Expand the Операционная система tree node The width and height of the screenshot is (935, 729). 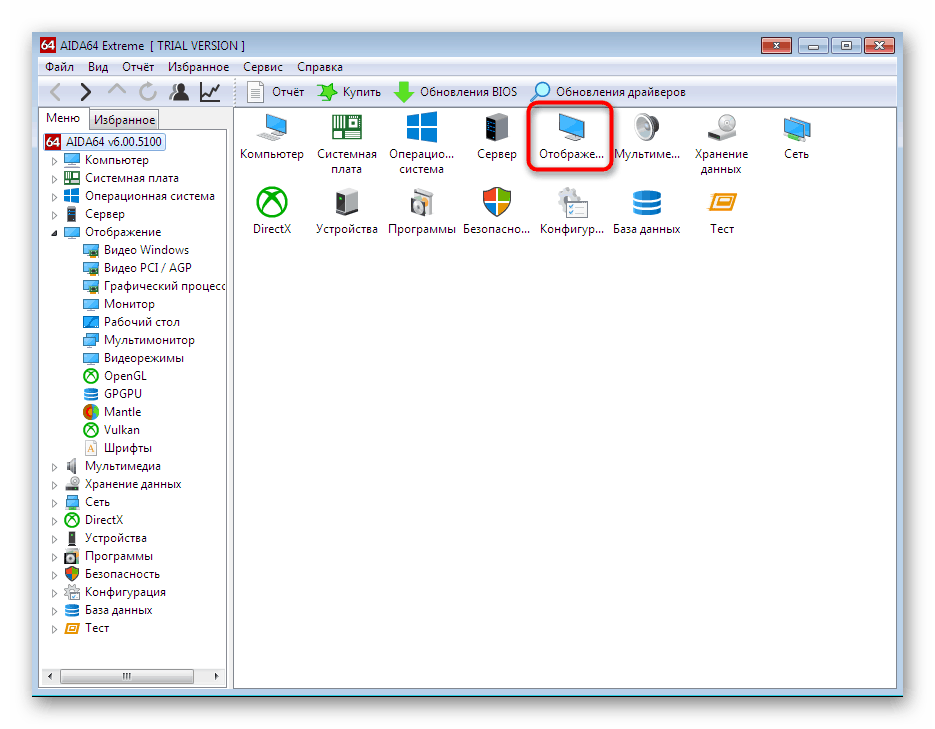[x=54, y=197]
